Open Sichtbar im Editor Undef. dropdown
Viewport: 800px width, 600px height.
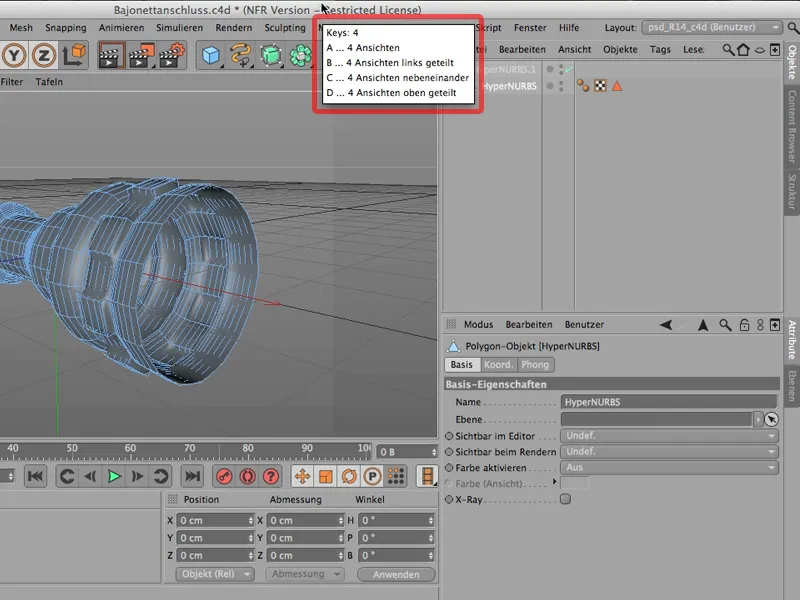coord(669,436)
